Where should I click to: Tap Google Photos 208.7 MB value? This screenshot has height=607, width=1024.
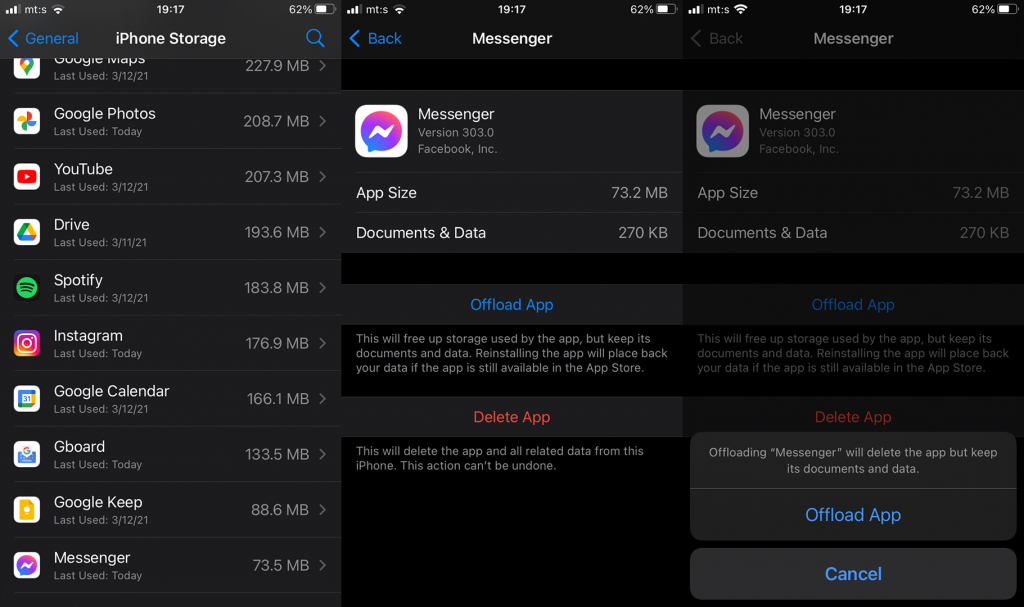276,122
